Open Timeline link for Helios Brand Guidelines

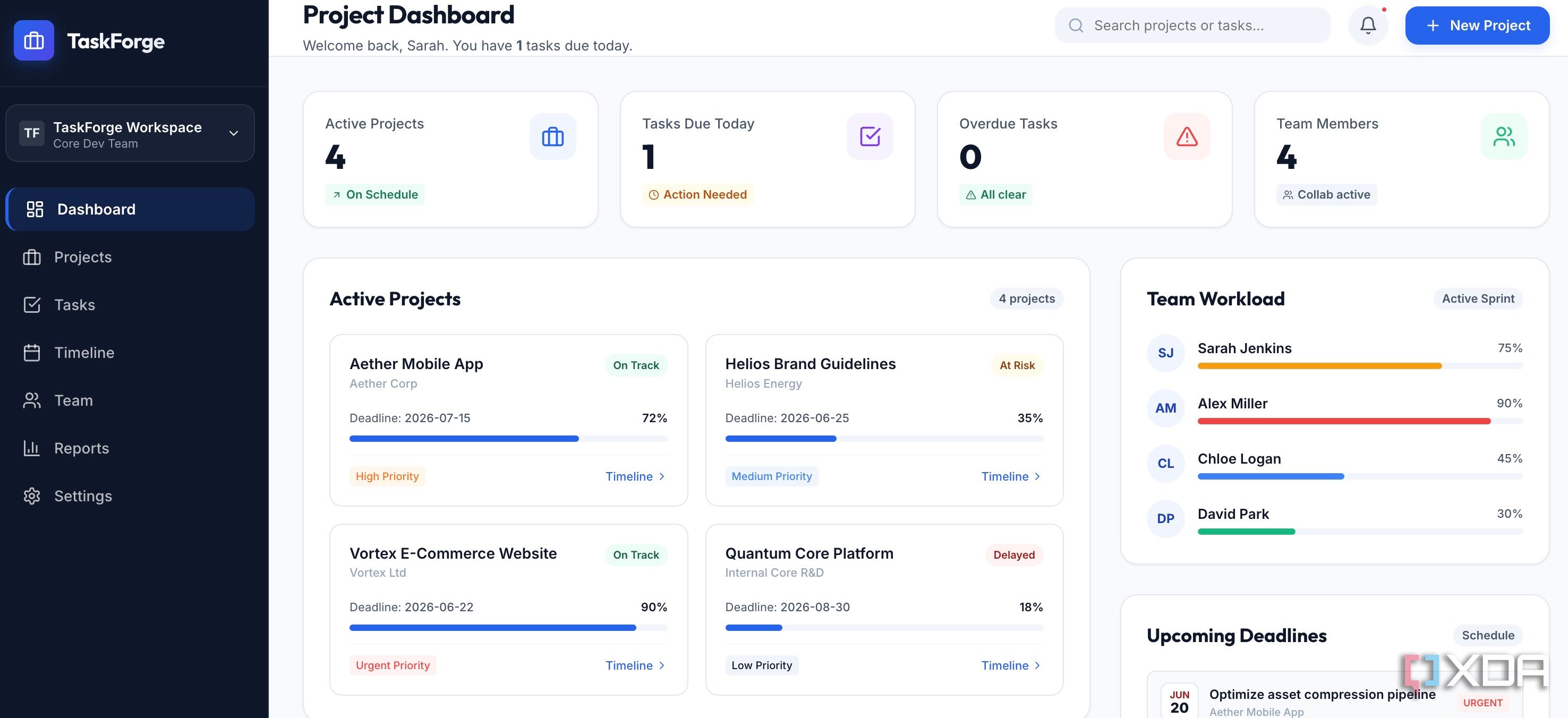click(x=1010, y=476)
